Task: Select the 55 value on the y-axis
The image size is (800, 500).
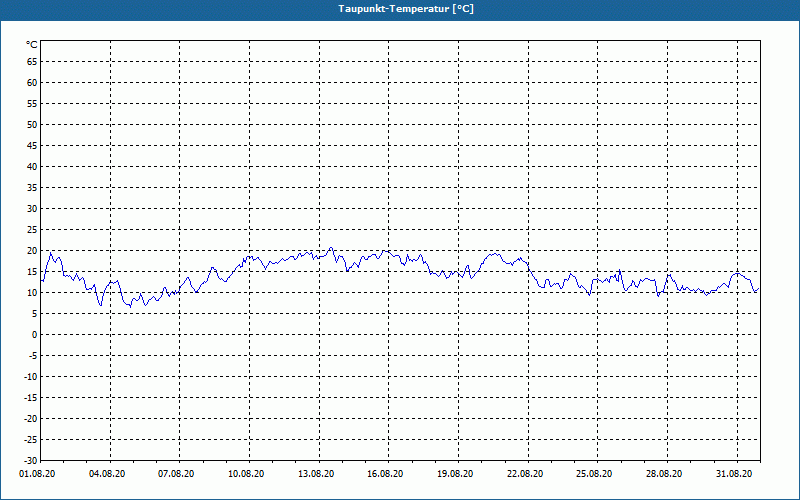Action: click(32, 104)
